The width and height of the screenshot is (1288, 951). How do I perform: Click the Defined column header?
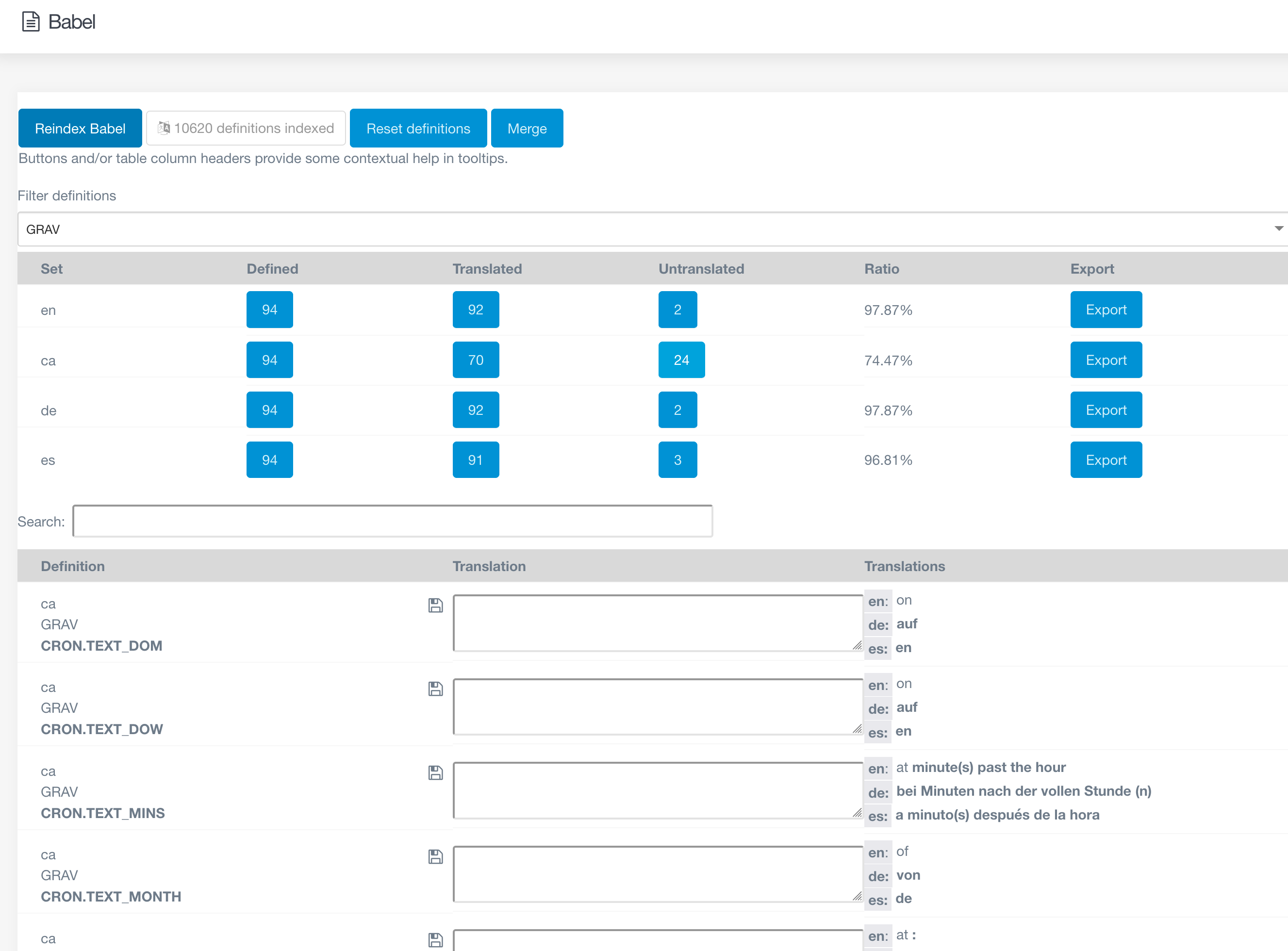(x=272, y=269)
